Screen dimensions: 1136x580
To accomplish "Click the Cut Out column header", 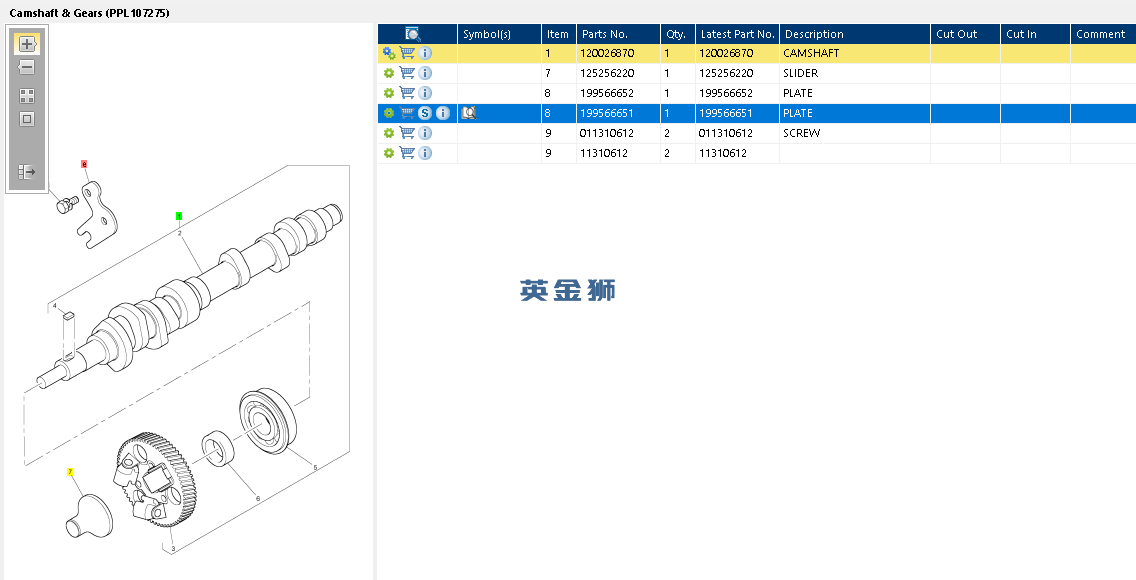I will coord(965,34).
